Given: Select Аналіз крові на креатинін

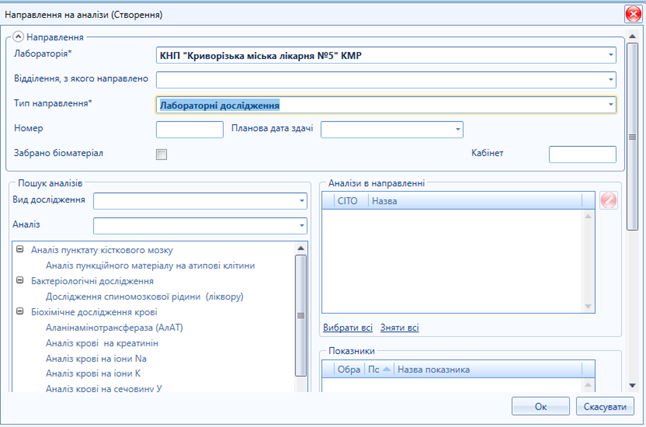Looking at the screenshot, I should click(x=102, y=343).
